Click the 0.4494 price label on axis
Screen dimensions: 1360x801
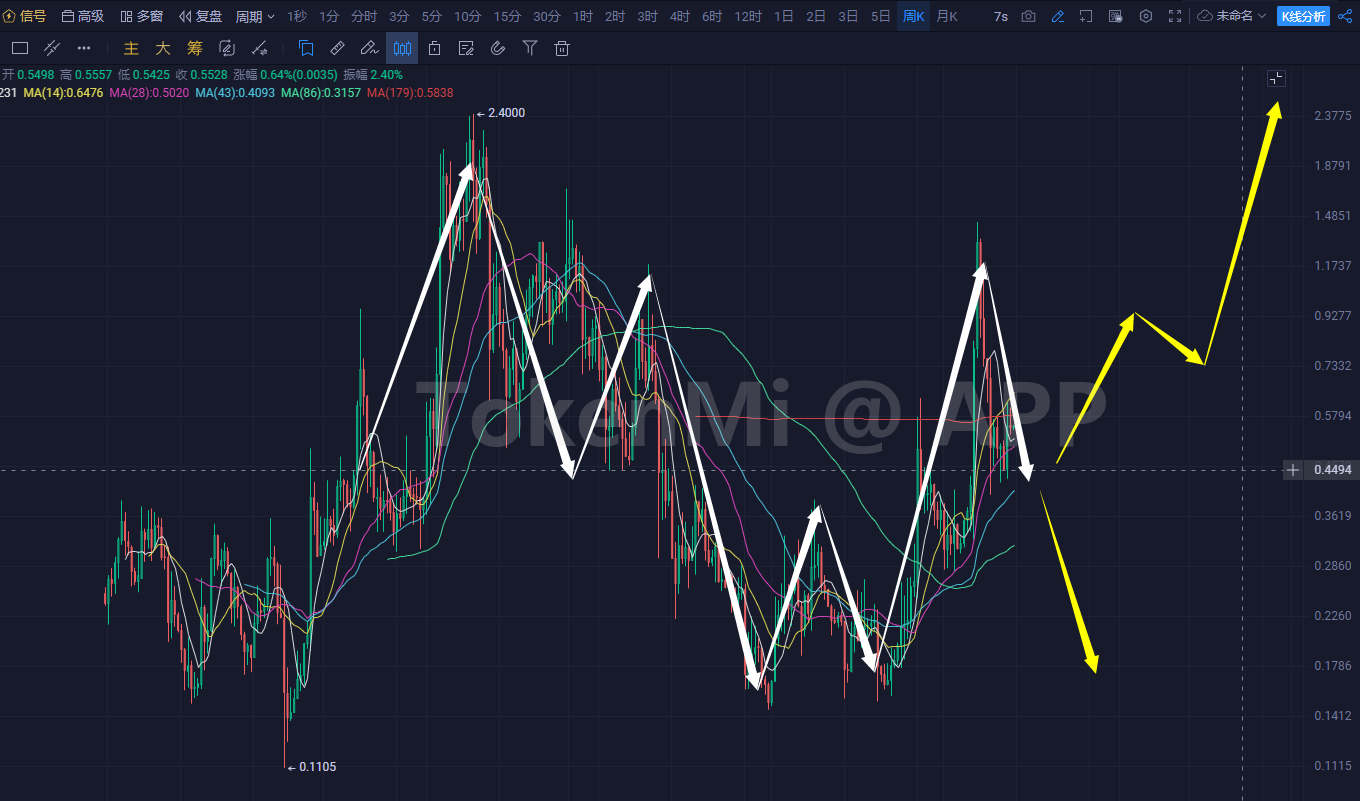[1332, 470]
